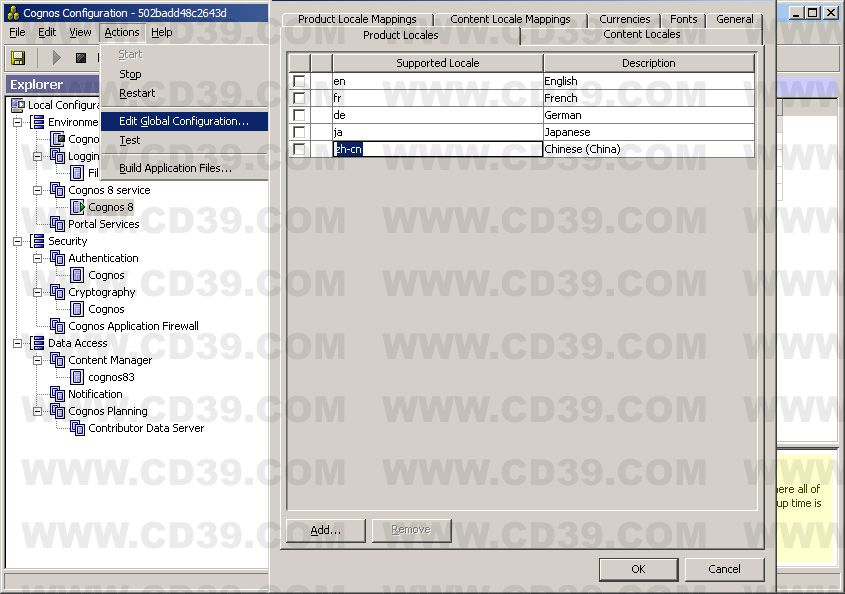The height and width of the screenshot is (594, 845).
Task: Click the Environment tree node icon
Action: 38,122
